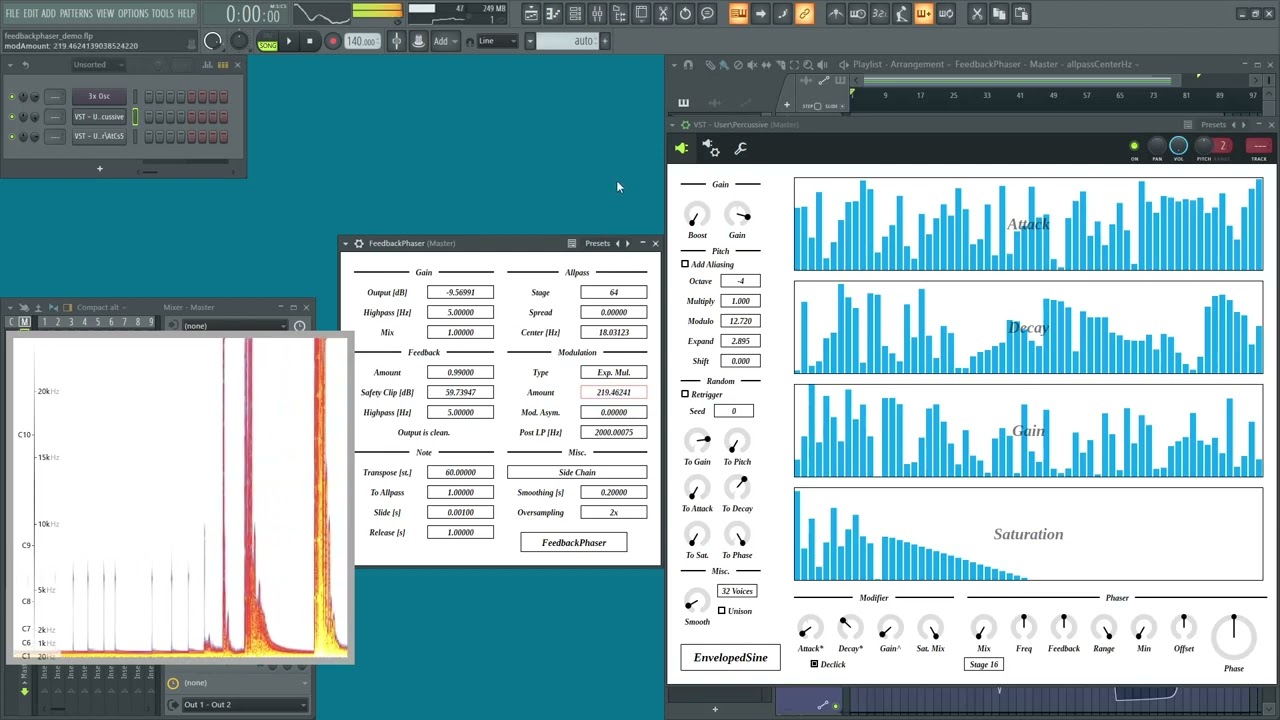Enable Retrigger checkbox in Random section
Viewport: 1280px width, 720px height.
click(x=685, y=394)
